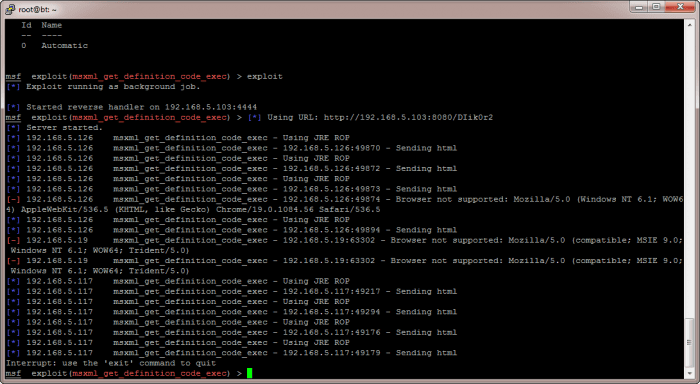The width and height of the screenshot is (700, 384).
Task: Click the PuTTY icon in the title bar
Action: 9,9
